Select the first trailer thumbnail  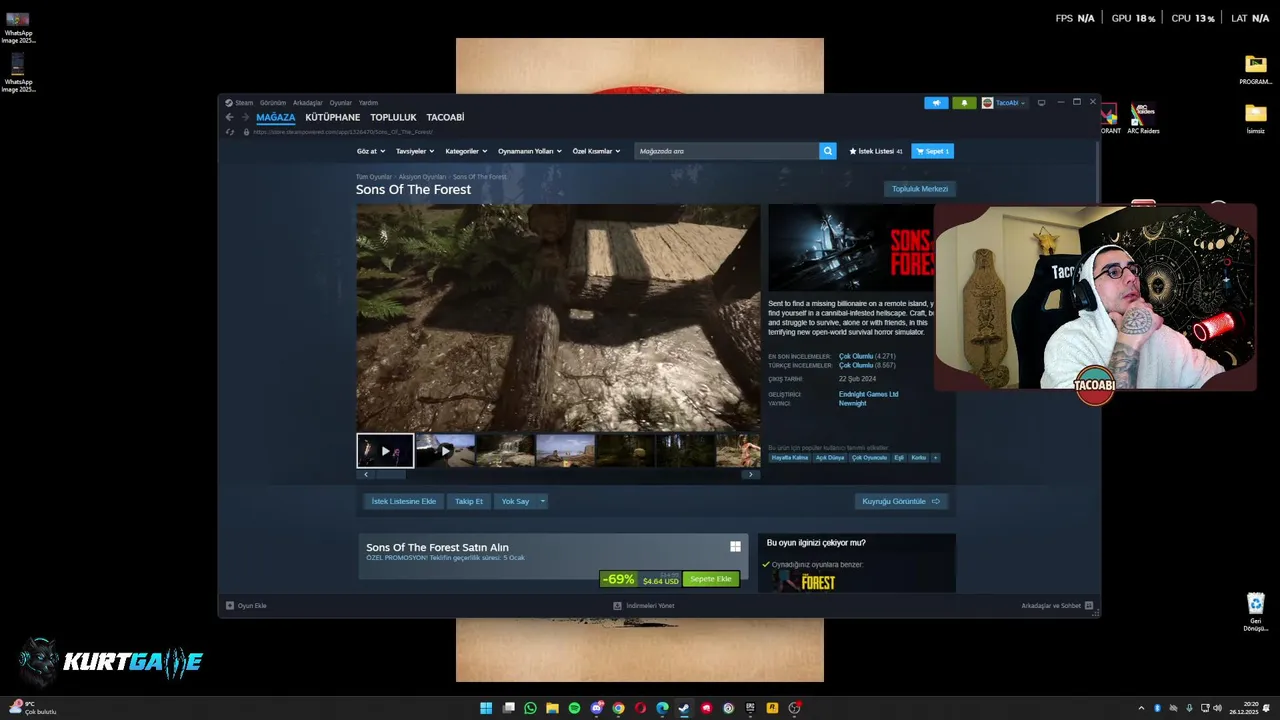pyautogui.click(x=385, y=450)
